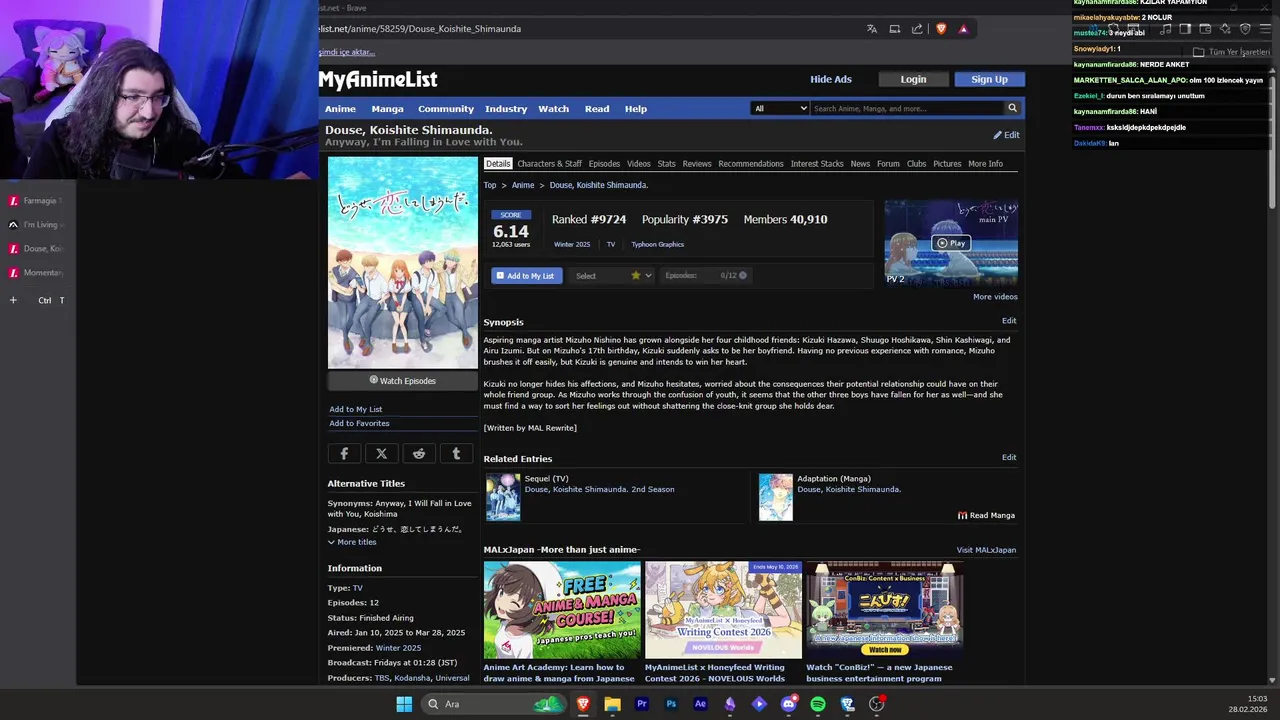The width and height of the screenshot is (1280, 720).
Task: Open Spotify from the taskbar
Action: [818, 704]
